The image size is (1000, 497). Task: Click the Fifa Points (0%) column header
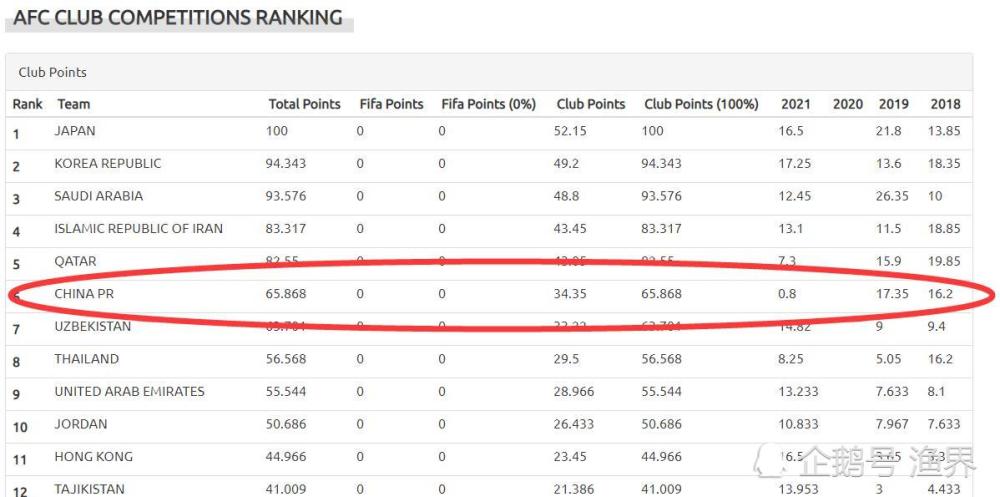[489, 104]
